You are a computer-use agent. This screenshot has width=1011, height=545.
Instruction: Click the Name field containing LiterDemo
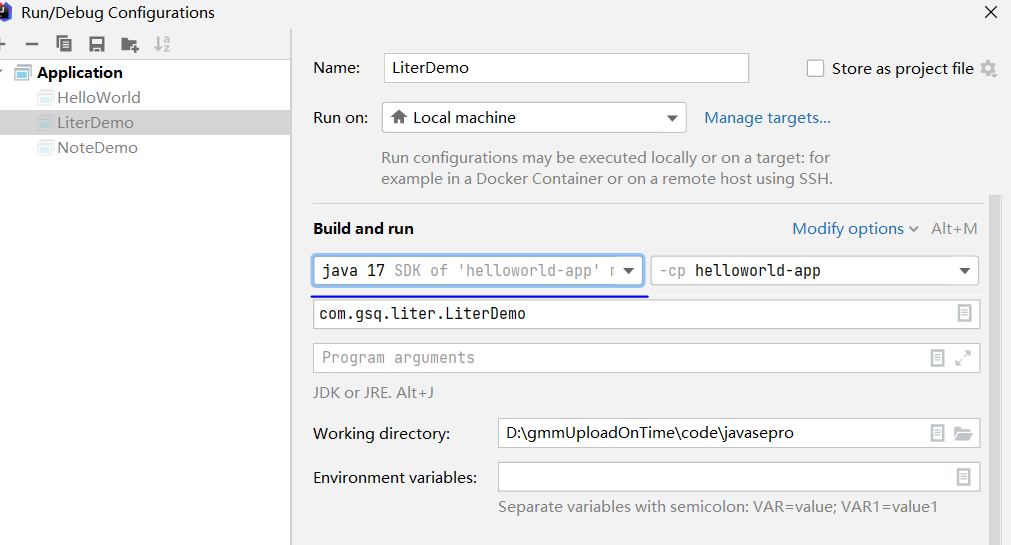click(x=565, y=68)
